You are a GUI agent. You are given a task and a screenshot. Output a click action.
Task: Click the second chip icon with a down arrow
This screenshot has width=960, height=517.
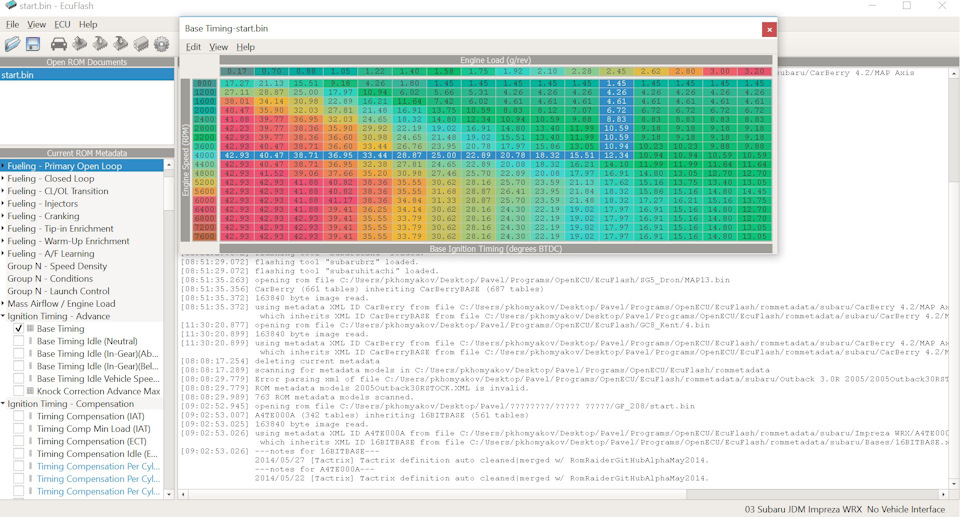point(121,43)
